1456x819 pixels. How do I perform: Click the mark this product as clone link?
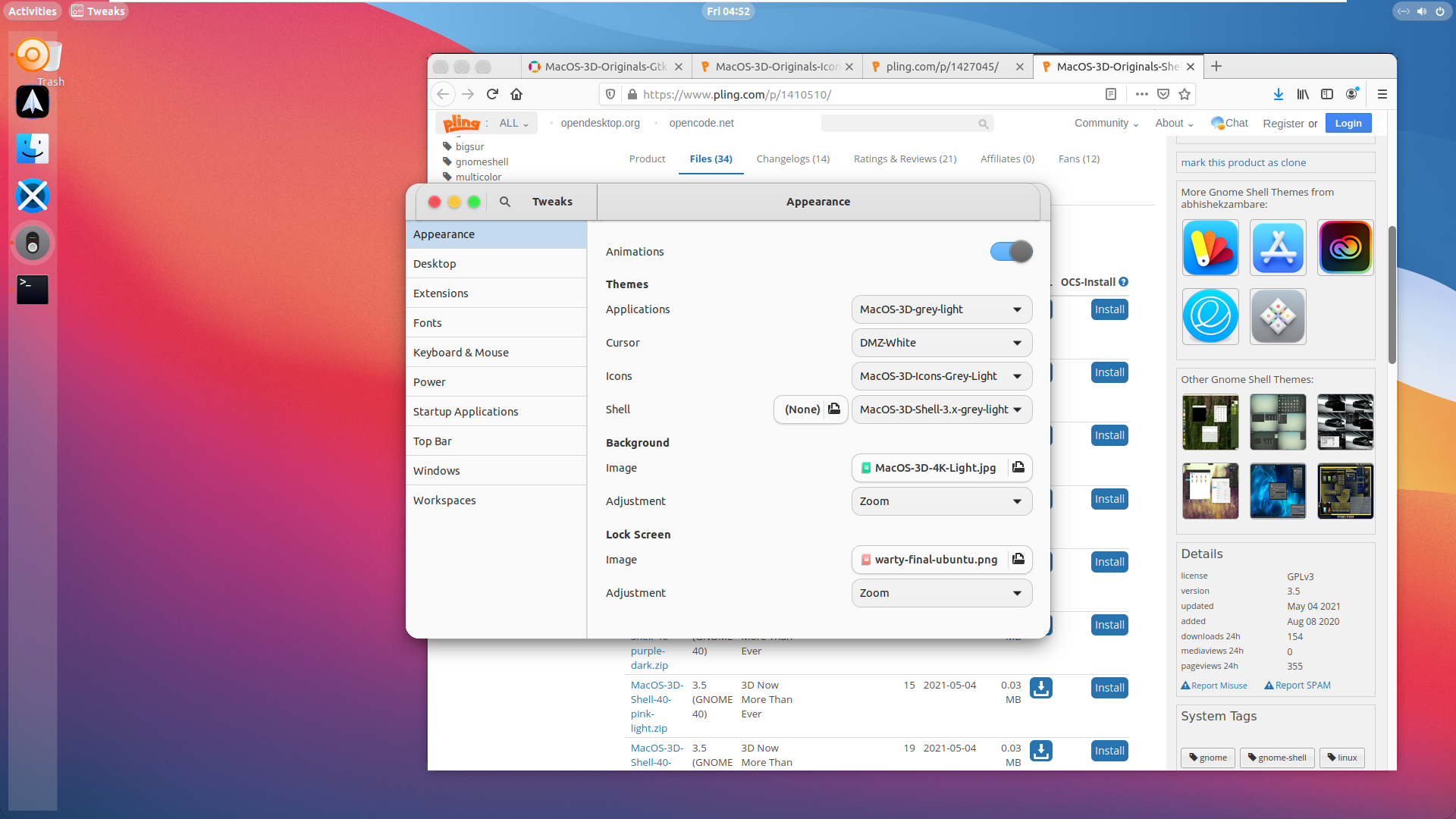click(1243, 163)
